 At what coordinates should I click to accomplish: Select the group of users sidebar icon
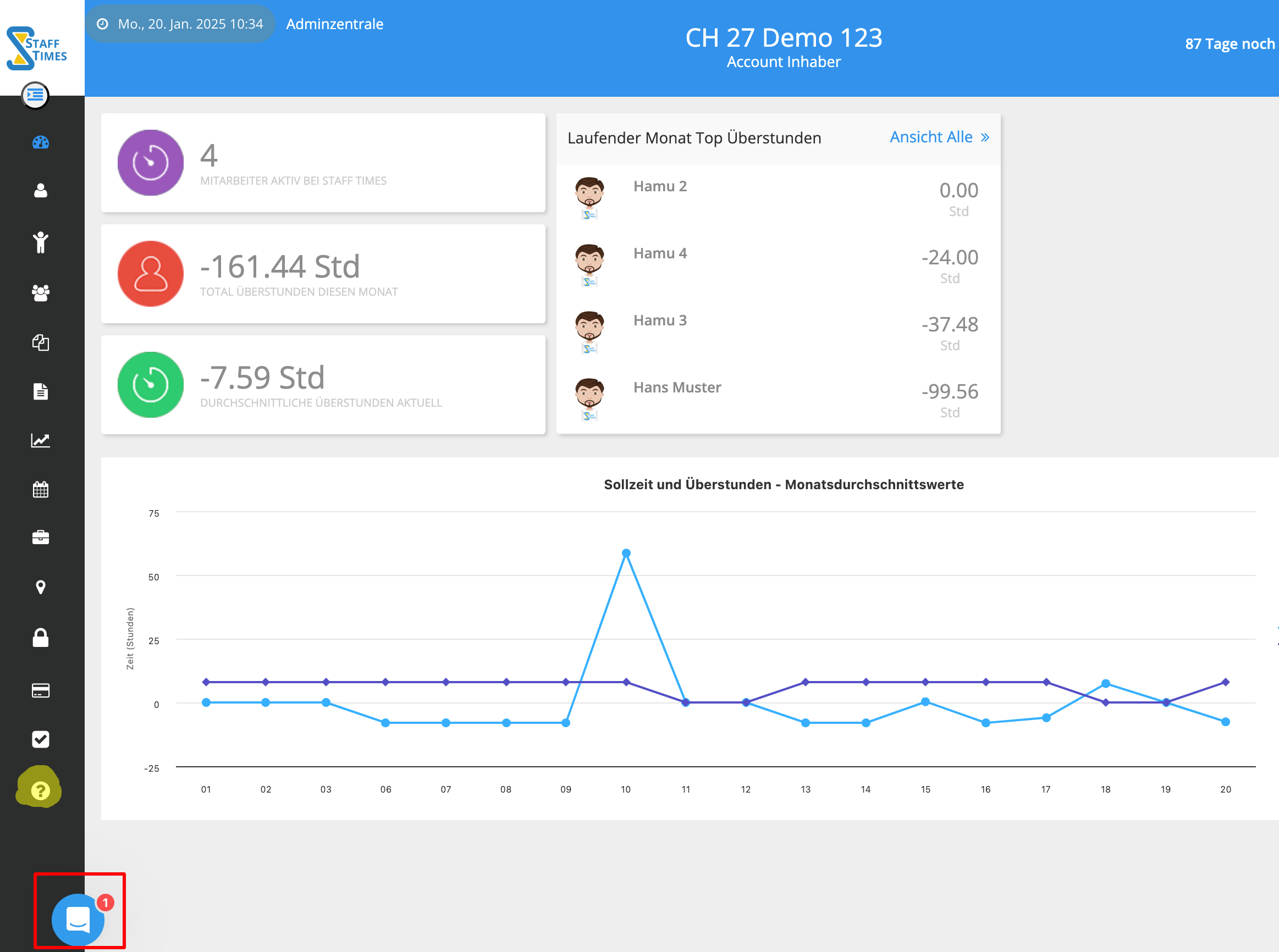click(40, 293)
